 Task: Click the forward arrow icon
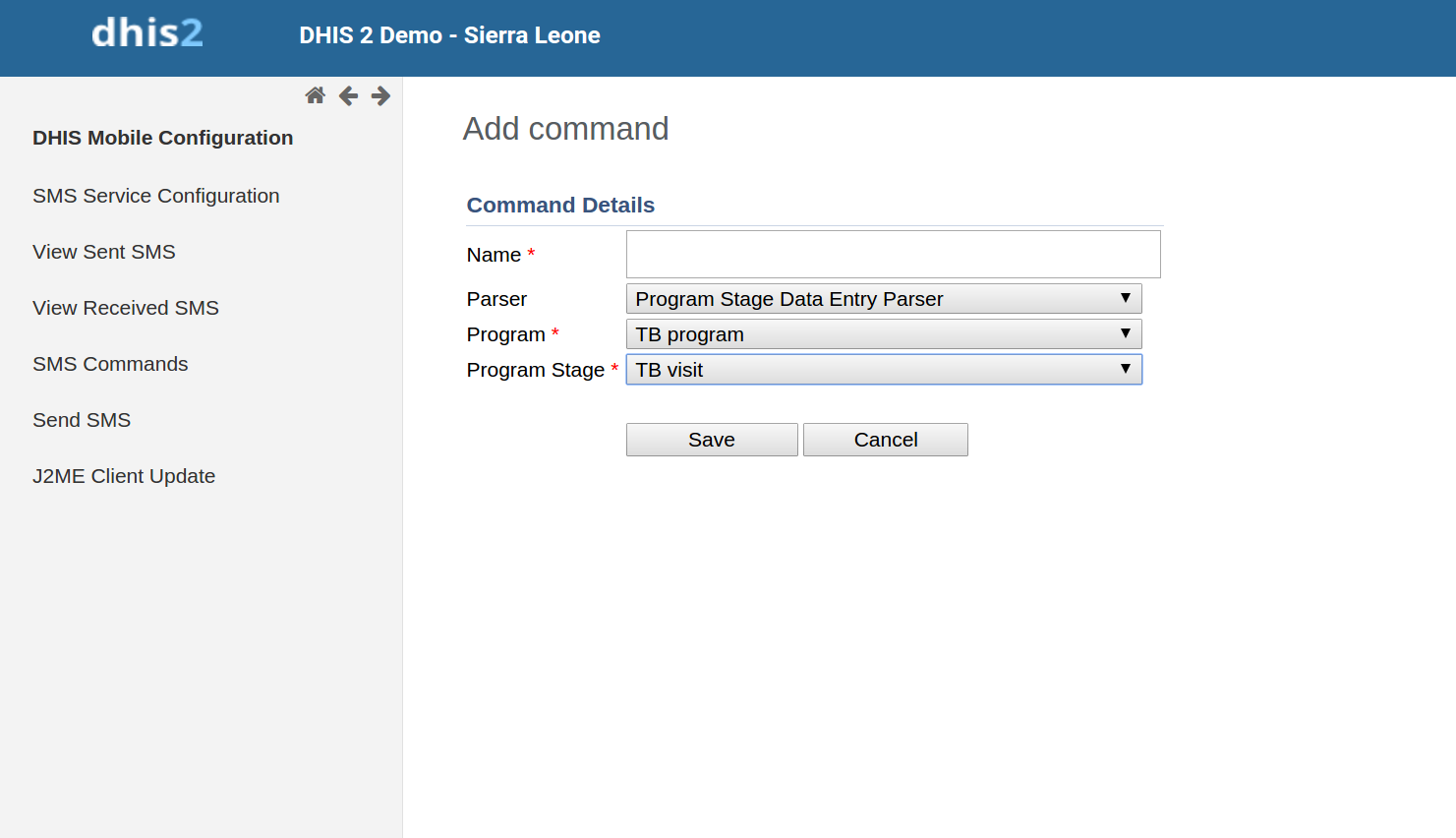(380, 95)
